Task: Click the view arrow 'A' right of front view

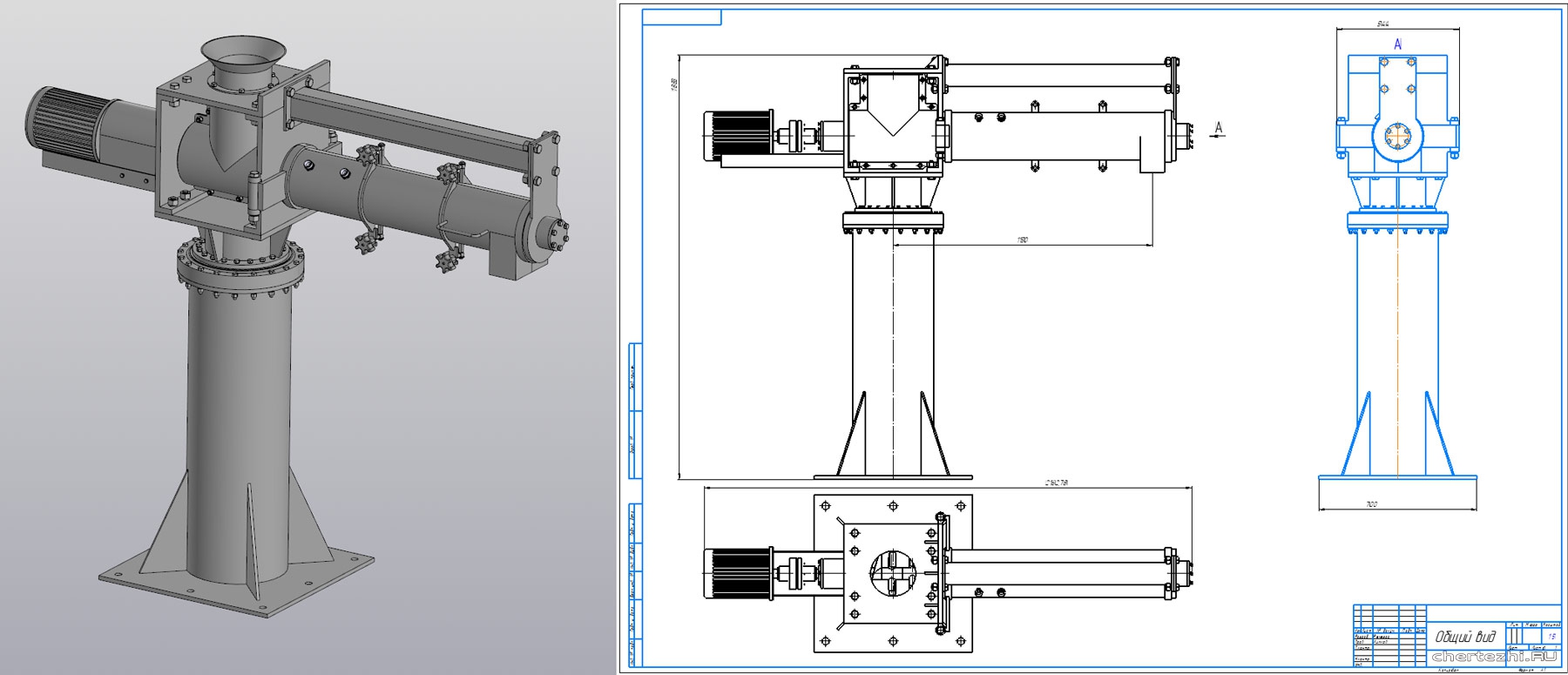Action: pos(1218,129)
